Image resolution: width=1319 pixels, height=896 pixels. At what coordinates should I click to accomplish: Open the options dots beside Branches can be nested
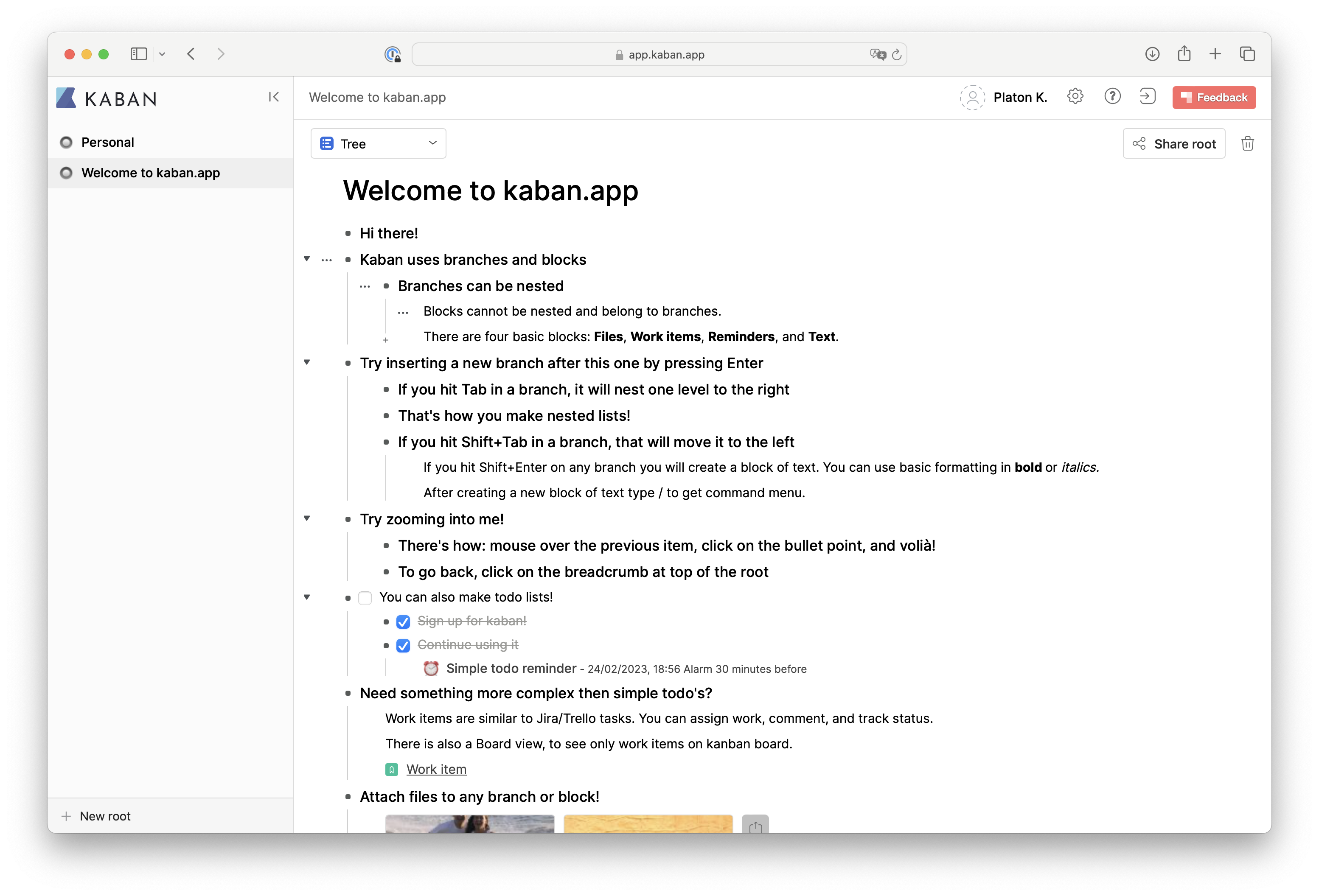(x=365, y=286)
